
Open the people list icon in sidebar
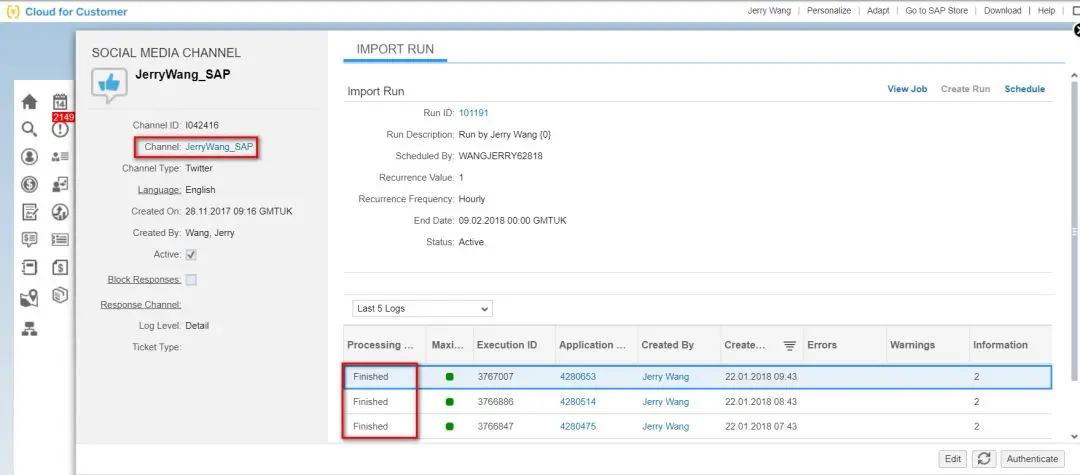[60, 156]
